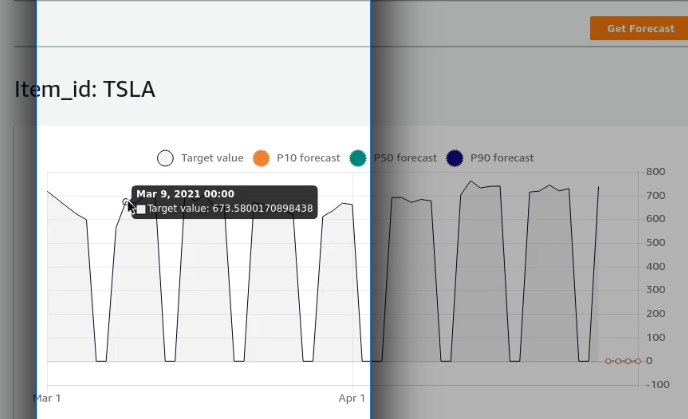The width and height of the screenshot is (688, 419).
Task: Click the Item_id: TSLA heading
Action: click(x=85, y=90)
